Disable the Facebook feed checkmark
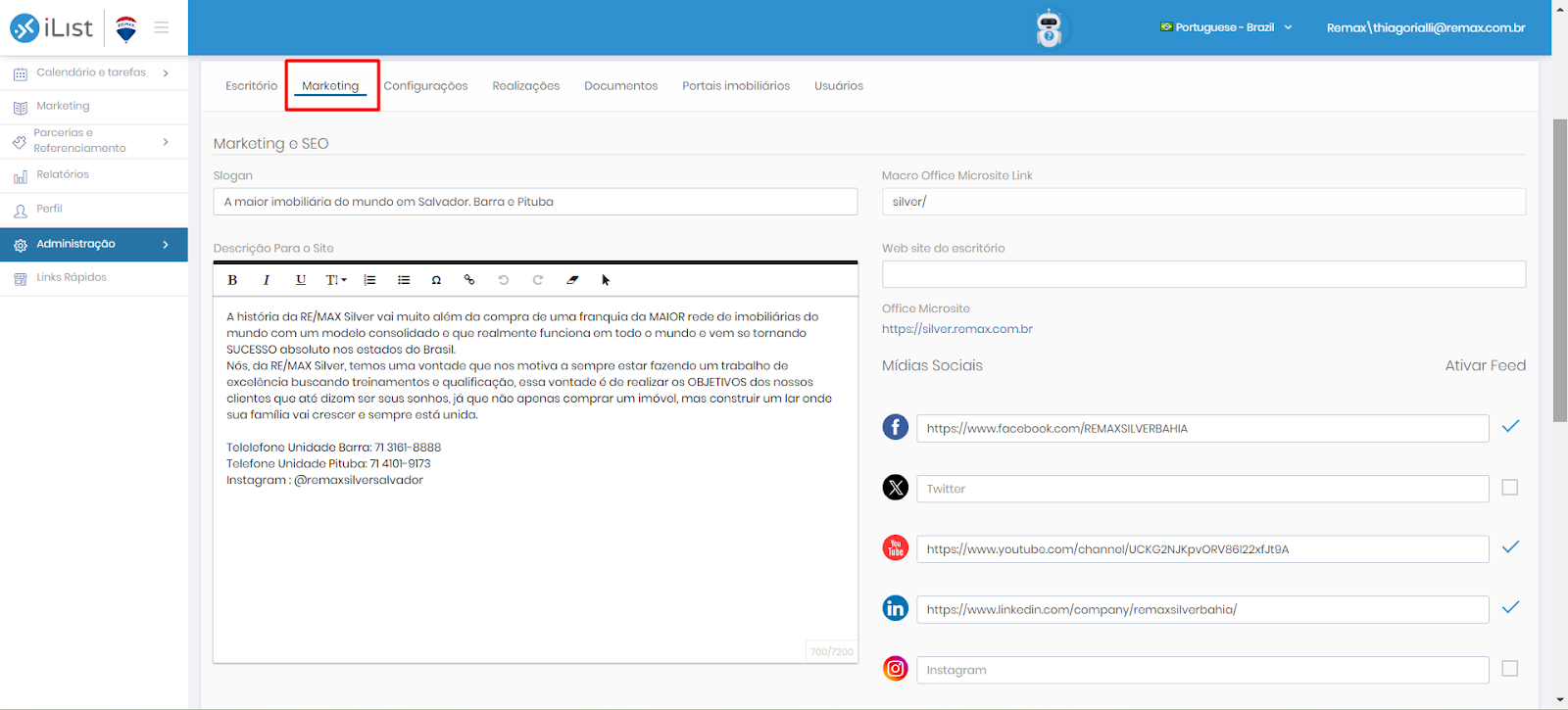 coord(1510,426)
